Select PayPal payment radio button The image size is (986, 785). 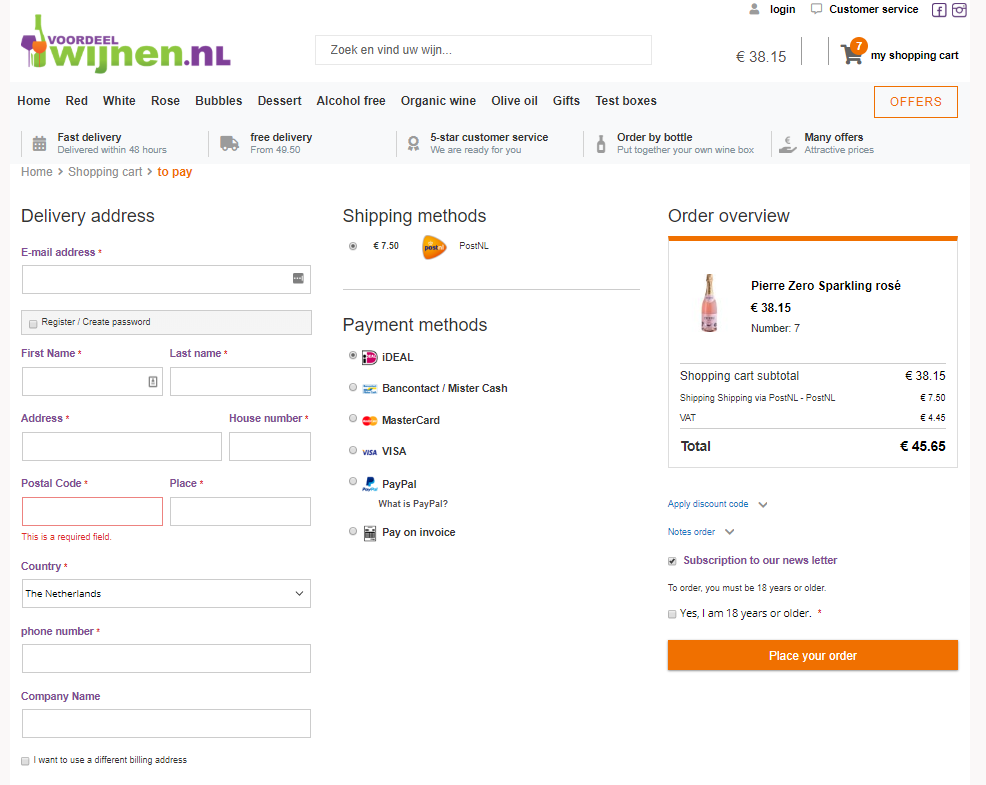353,481
